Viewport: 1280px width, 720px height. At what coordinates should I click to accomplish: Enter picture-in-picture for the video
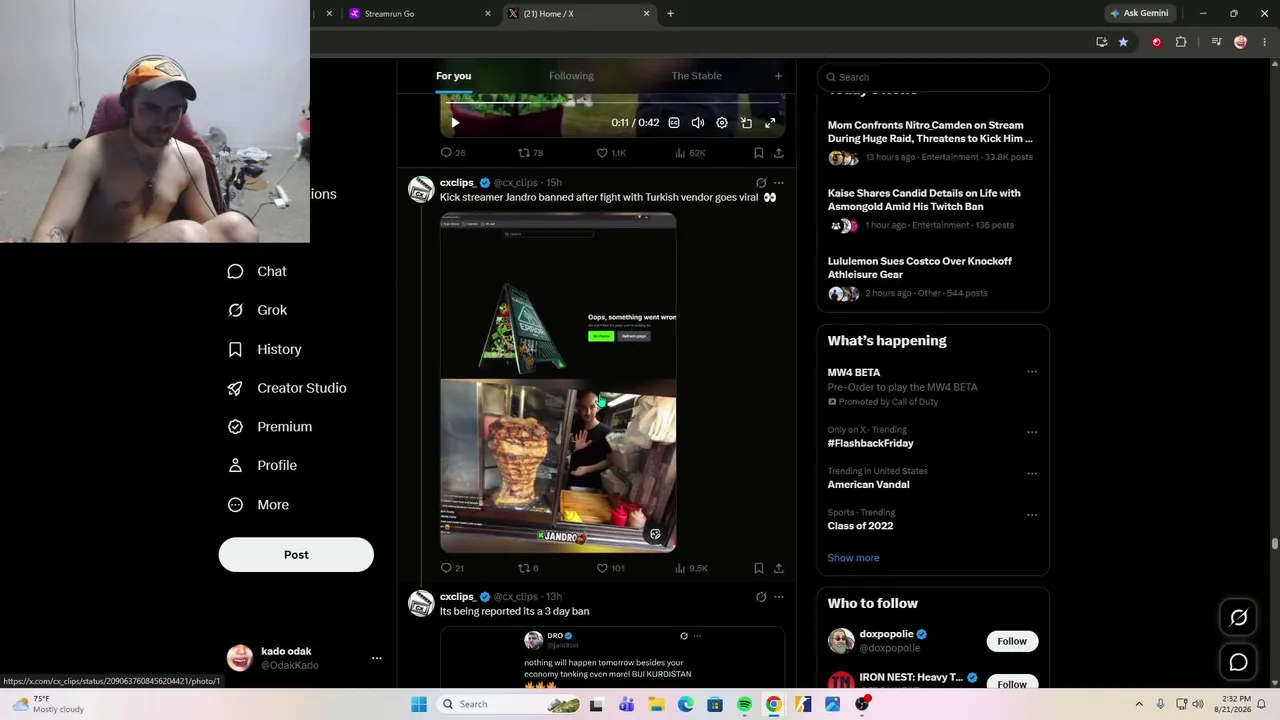coord(746,123)
